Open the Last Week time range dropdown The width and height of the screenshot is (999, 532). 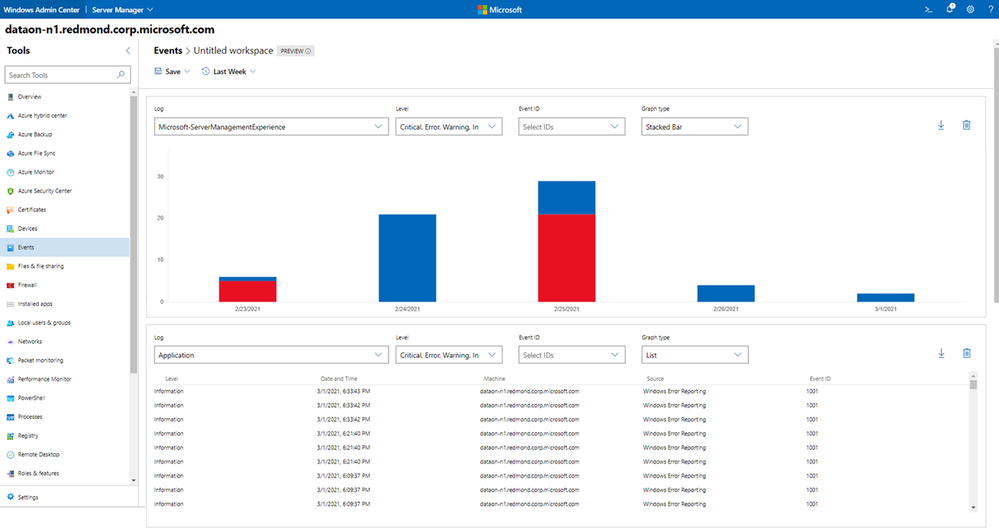click(x=229, y=71)
